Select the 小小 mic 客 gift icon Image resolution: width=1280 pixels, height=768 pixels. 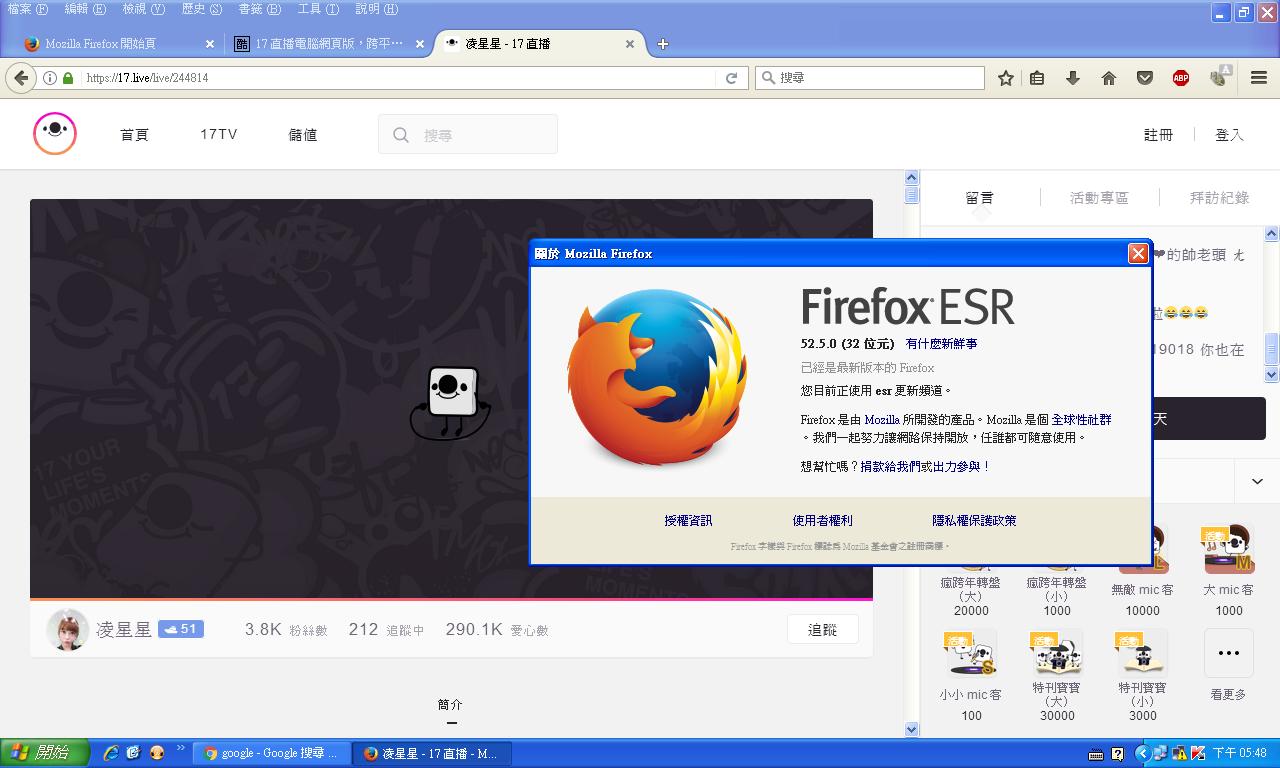(x=970, y=654)
